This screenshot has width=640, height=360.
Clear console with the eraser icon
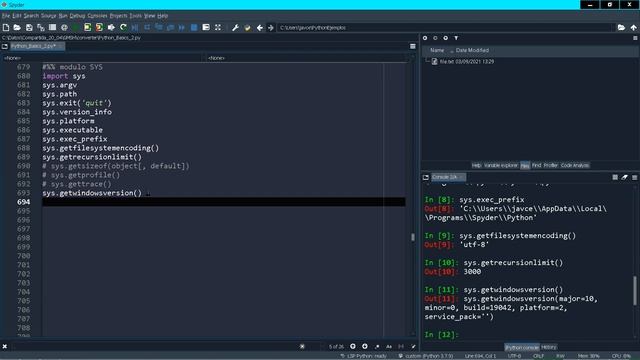tap(624, 177)
